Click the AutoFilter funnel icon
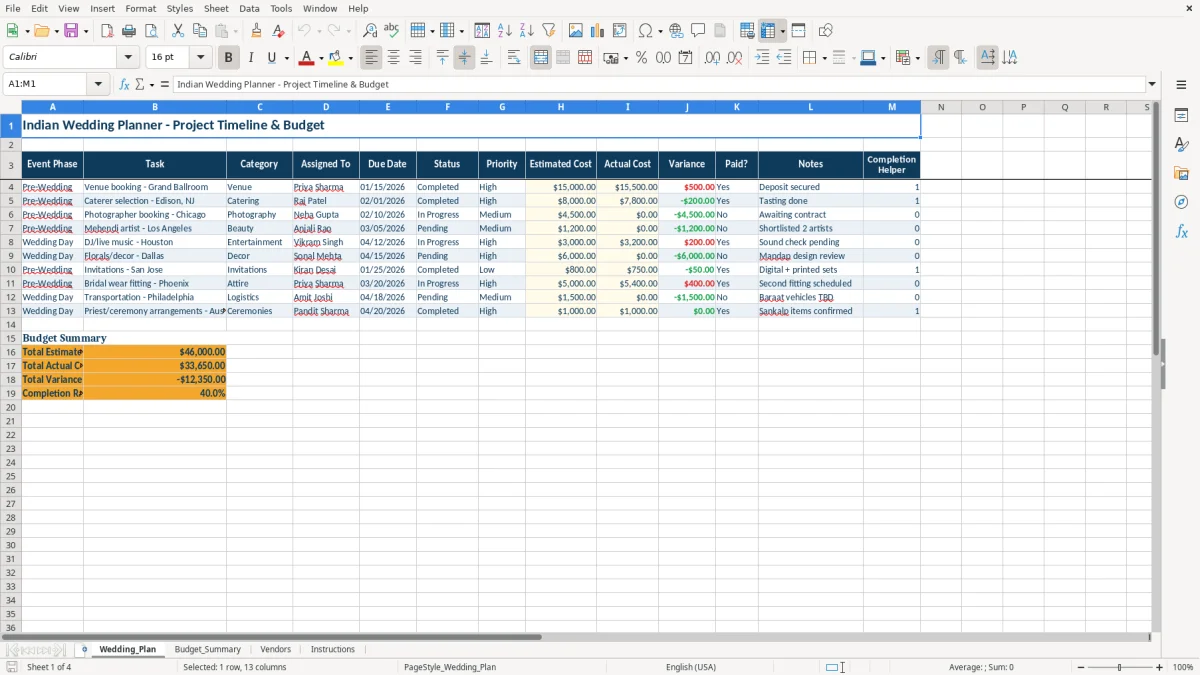This screenshot has width=1200, height=675. pos(548,31)
